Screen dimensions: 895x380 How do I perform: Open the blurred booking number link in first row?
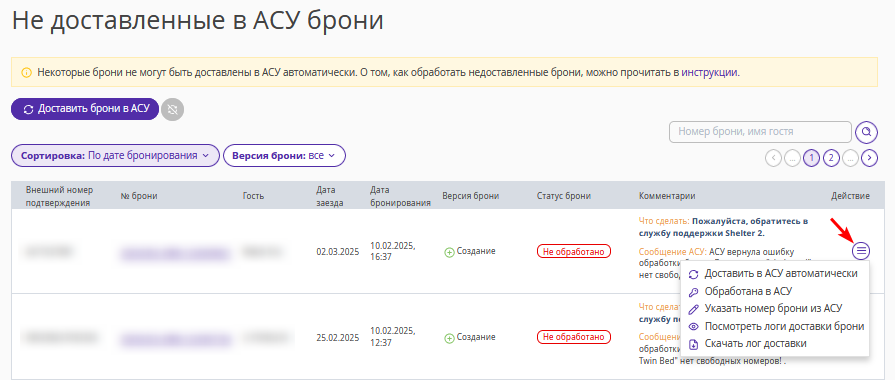click(175, 252)
